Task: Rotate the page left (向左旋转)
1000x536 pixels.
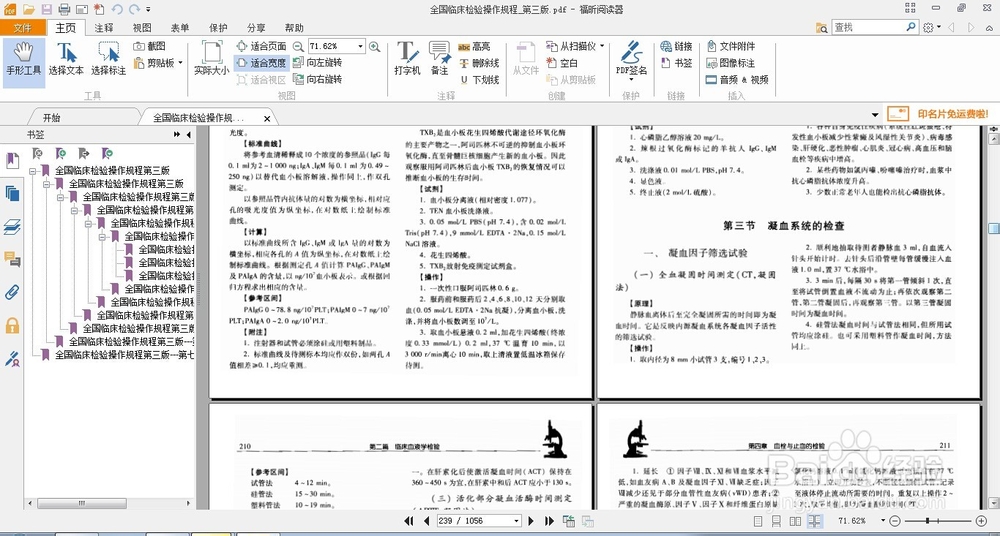Action: [317, 63]
